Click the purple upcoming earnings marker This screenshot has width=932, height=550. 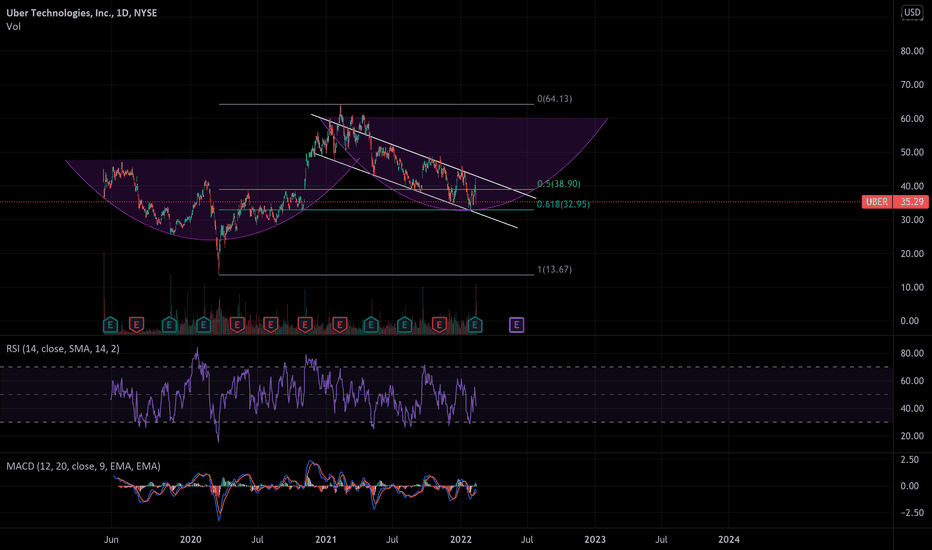pyautogui.click(x=517, y=325)
